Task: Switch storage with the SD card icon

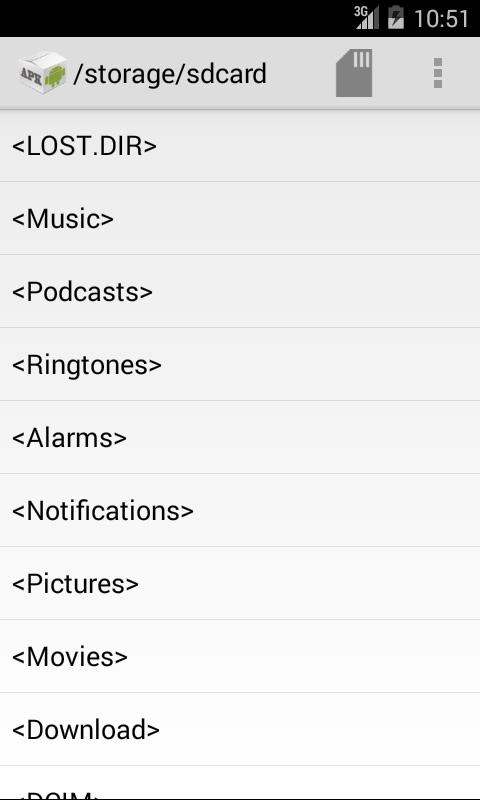Action: point(354,73)
